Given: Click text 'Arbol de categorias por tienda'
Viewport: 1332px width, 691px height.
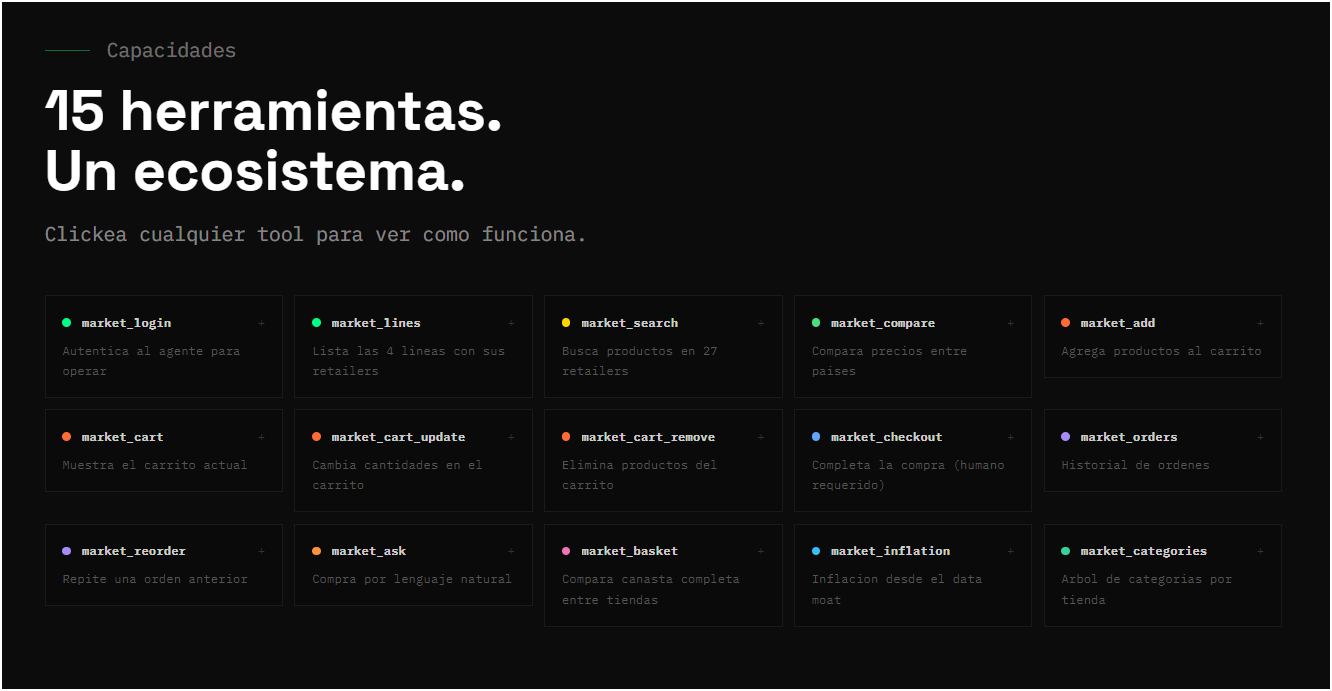Looking at the screenshot, I should [x=1147, y=589].
